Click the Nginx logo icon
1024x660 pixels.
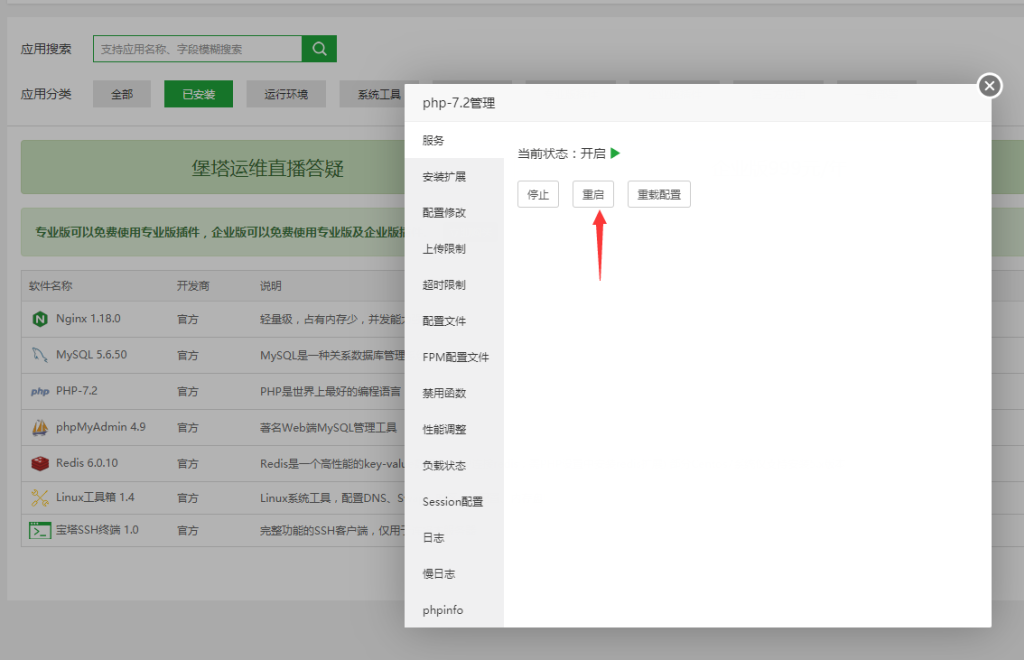pos(40,319)
